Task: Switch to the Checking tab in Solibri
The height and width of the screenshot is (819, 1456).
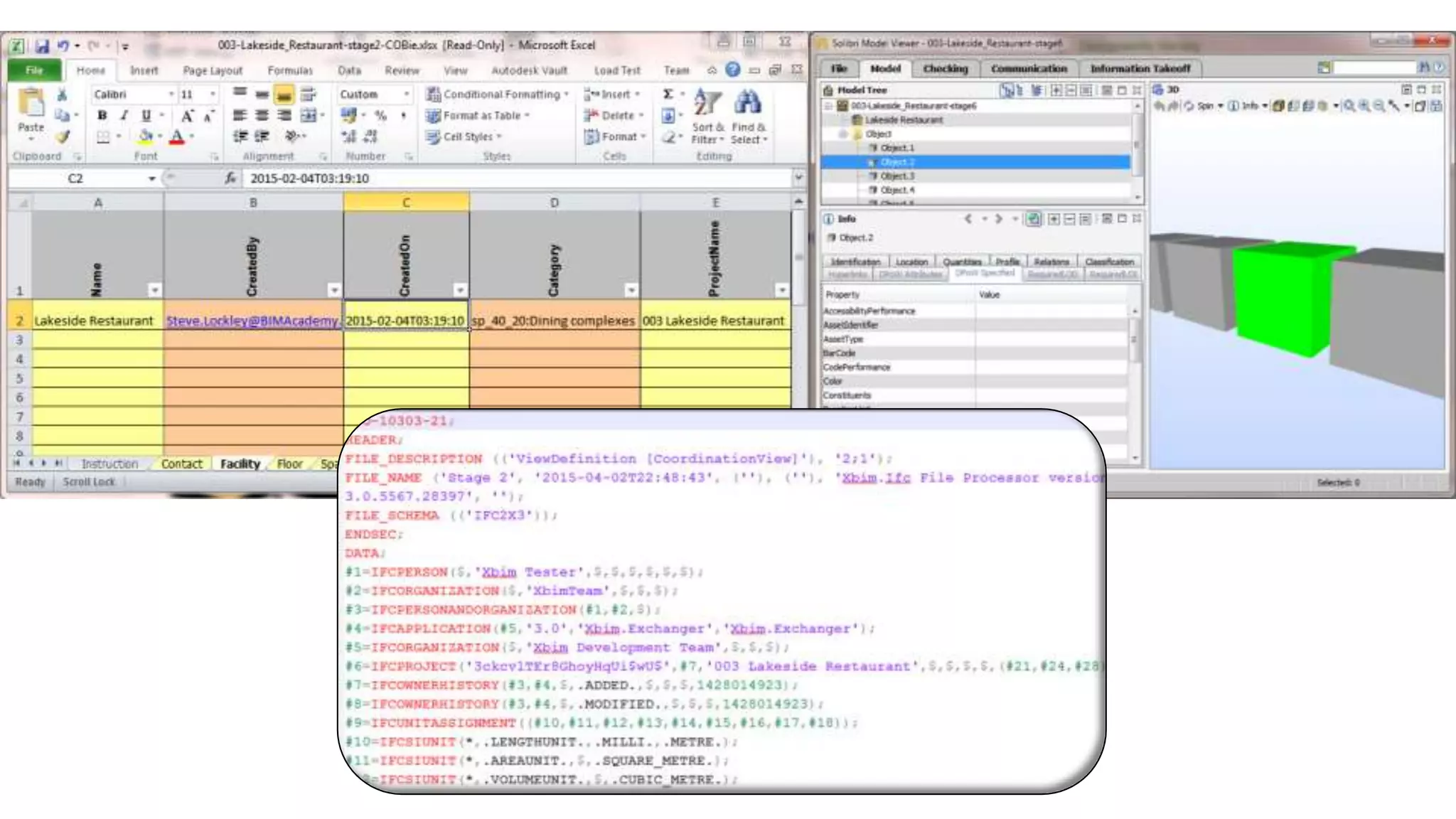Action: pos(945,68)
